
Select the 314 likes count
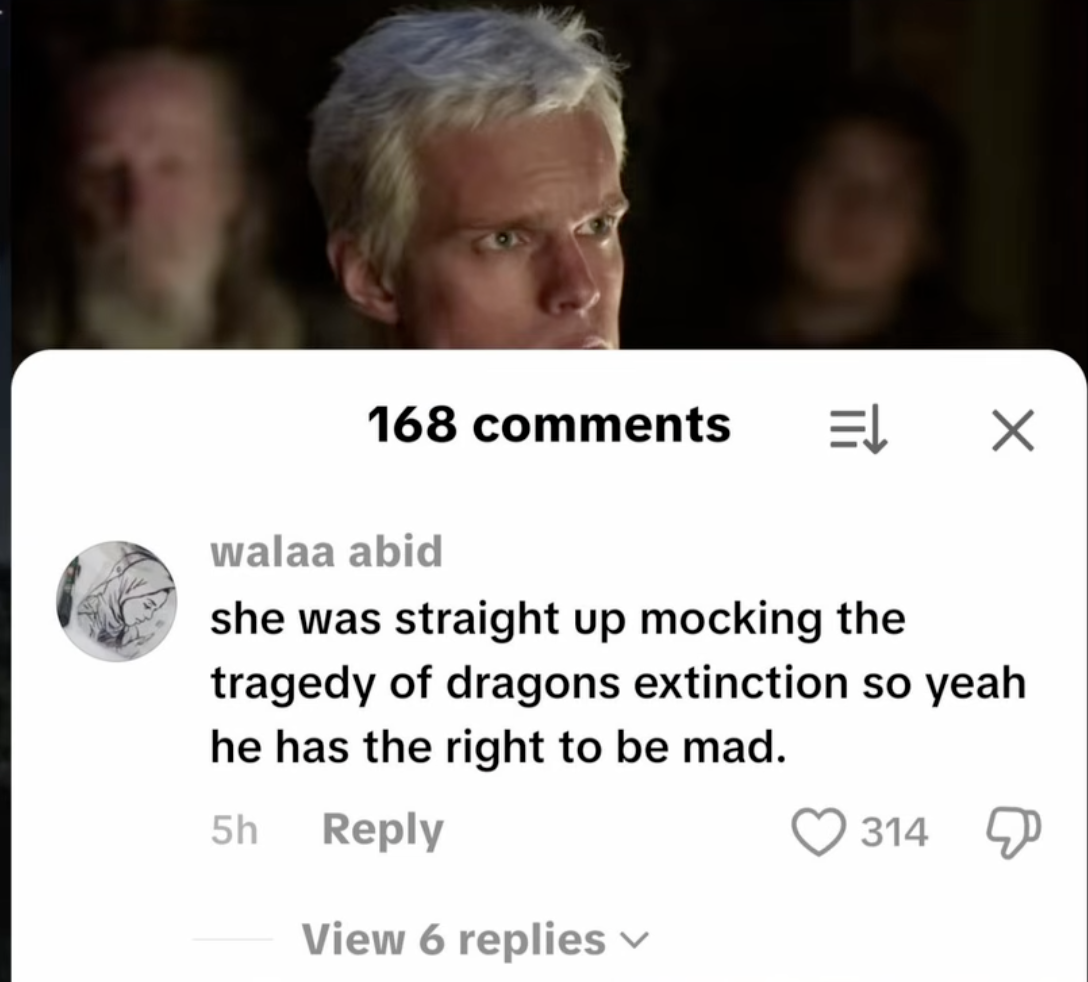894,831
